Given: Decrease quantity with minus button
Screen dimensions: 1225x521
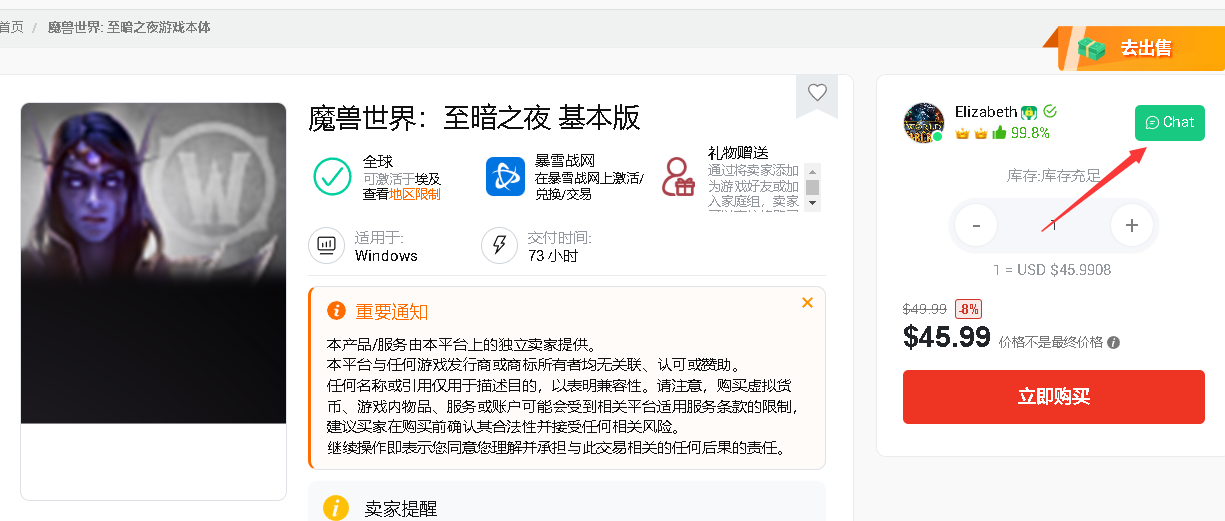Looking at the screenshot, I should click(976, 226).
